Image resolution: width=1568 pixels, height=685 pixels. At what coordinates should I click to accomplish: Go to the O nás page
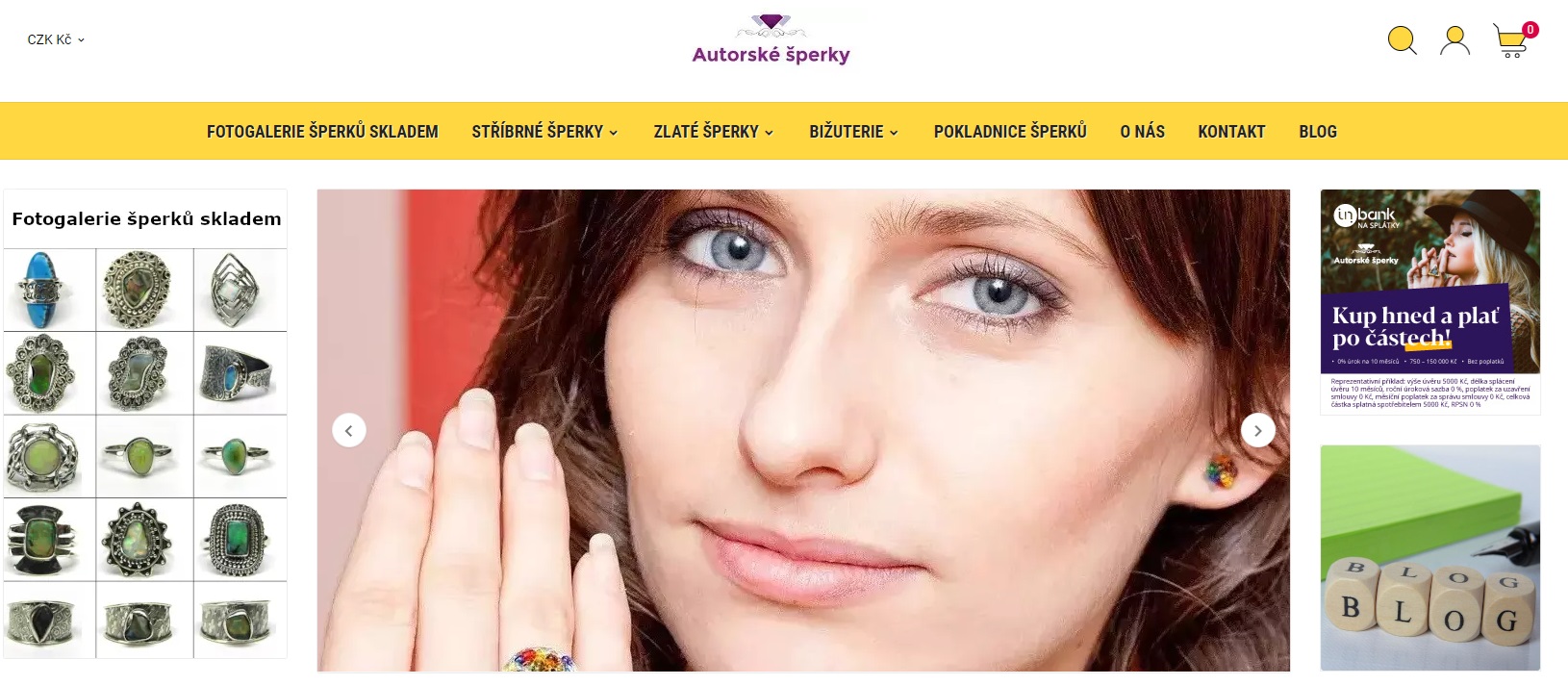[1142, 132]
